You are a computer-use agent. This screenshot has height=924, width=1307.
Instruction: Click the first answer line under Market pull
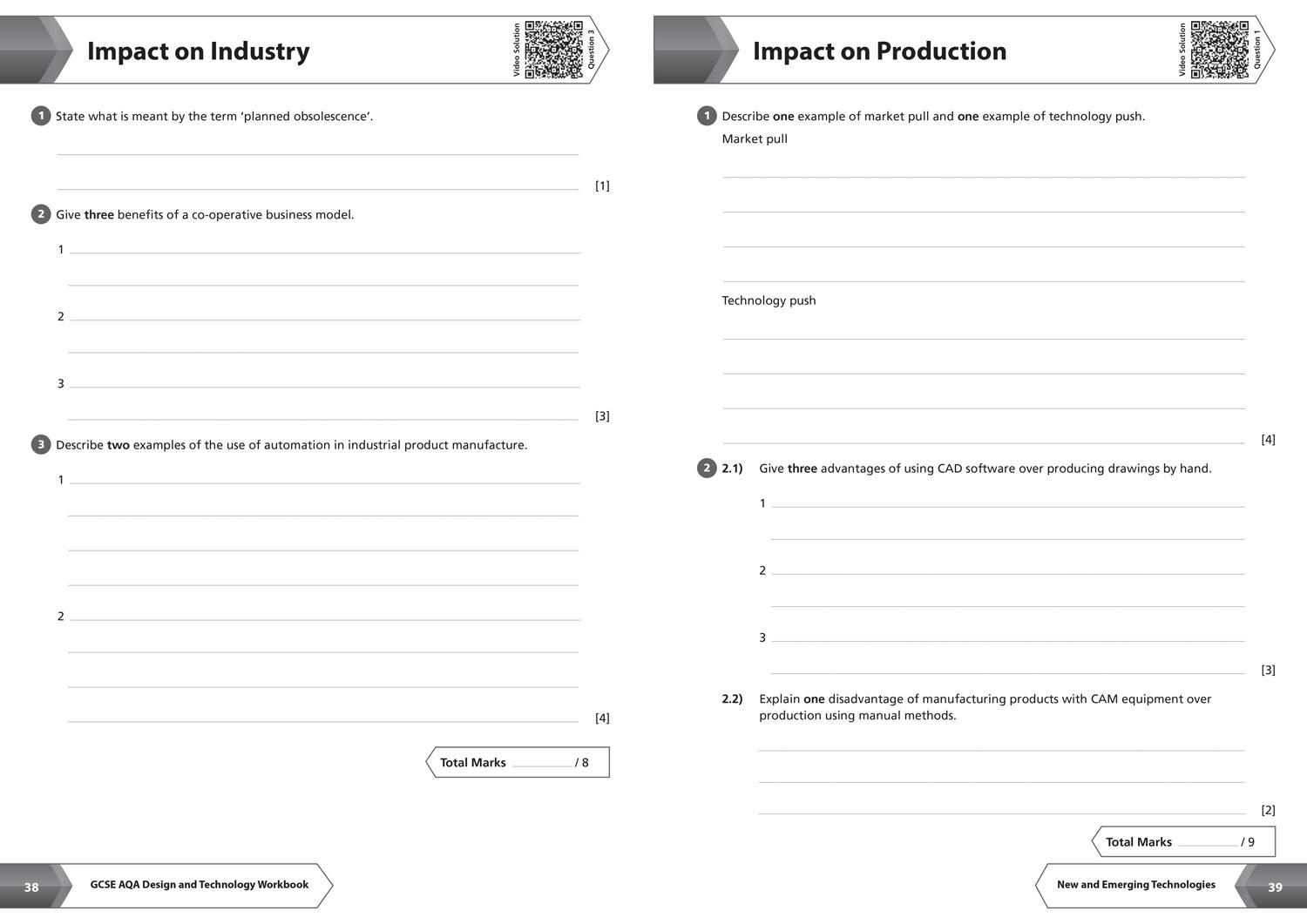[x=985, y=176]
